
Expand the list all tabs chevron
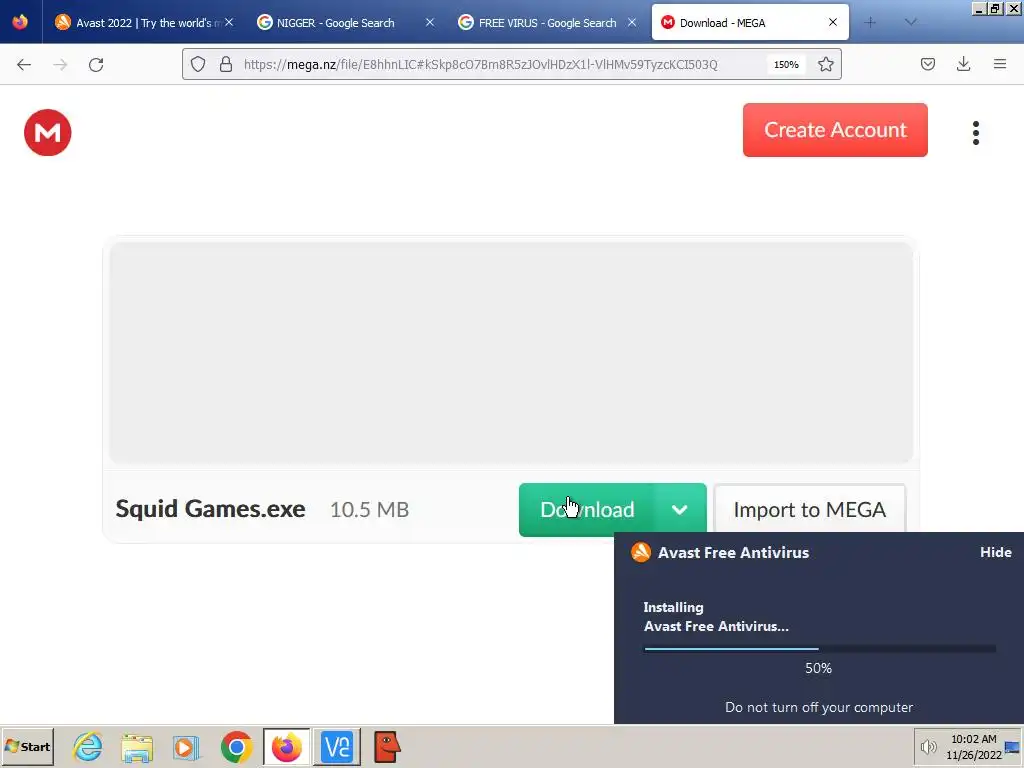tap(910, 23)
